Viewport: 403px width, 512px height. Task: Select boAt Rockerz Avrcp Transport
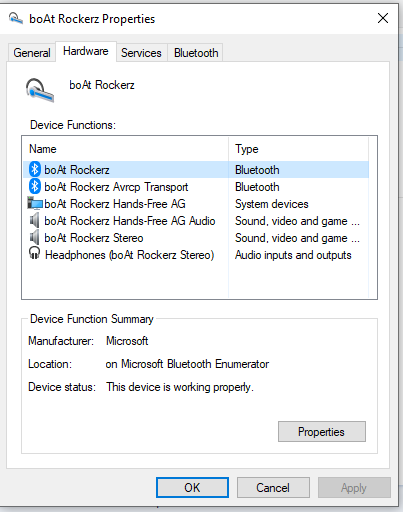coord(116,187)
